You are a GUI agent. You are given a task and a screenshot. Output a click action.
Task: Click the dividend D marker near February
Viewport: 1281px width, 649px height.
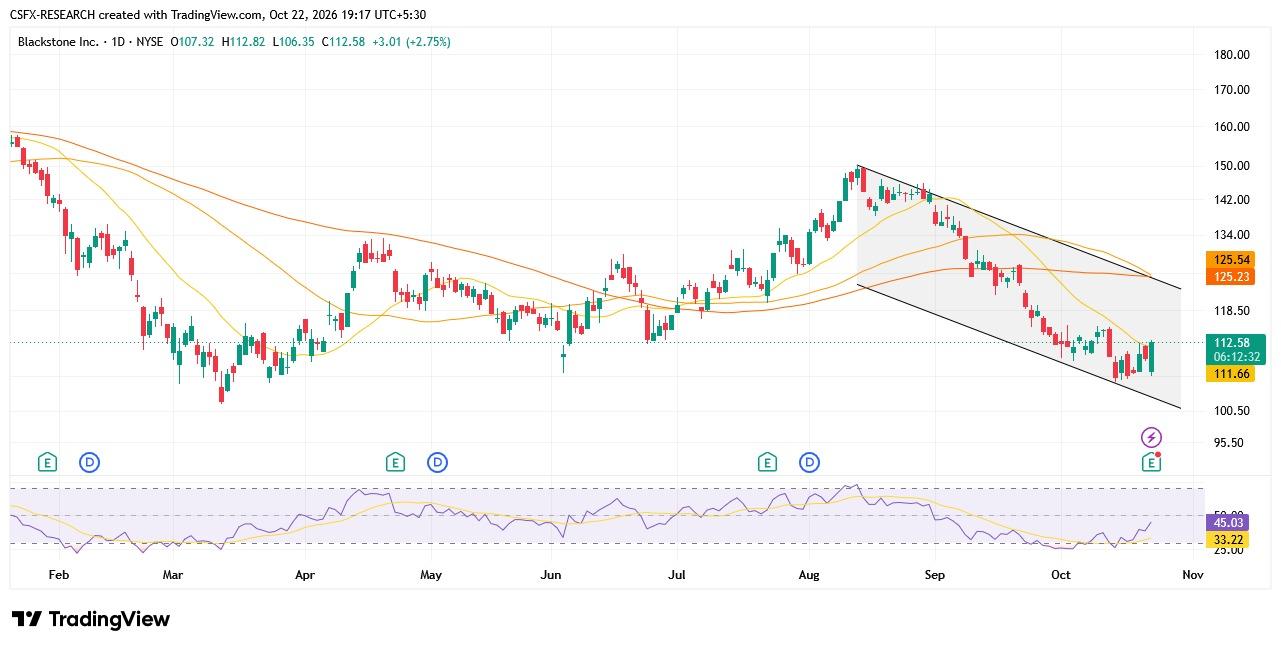90,462
